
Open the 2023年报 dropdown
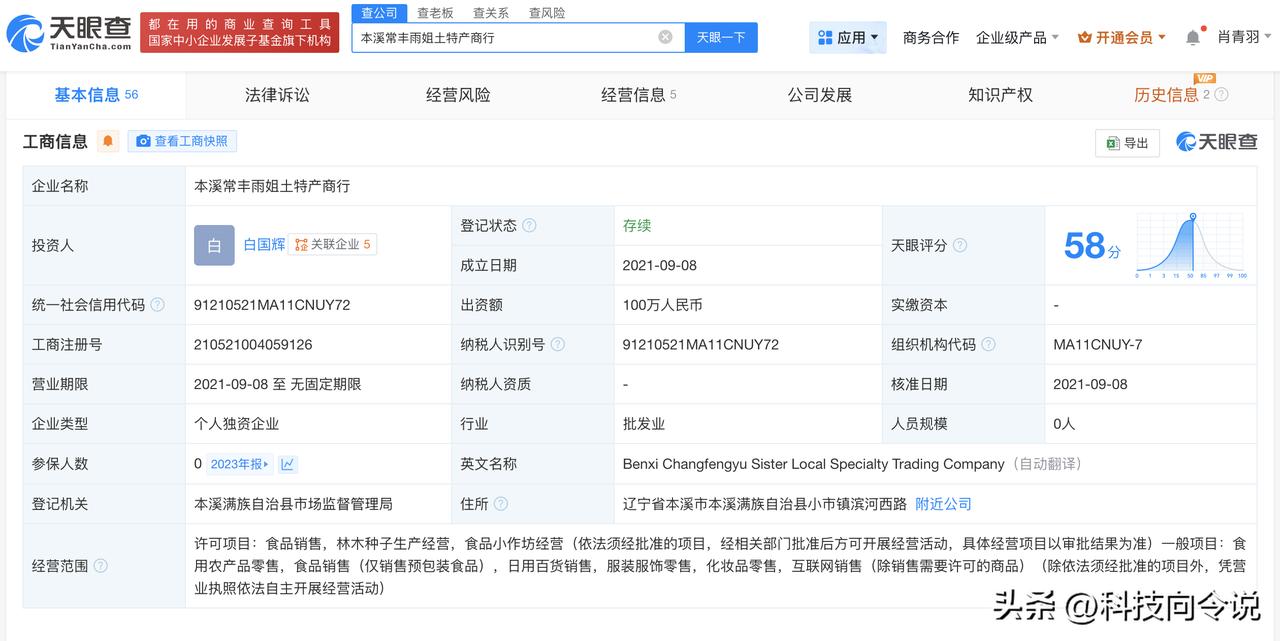click(240, 464)
